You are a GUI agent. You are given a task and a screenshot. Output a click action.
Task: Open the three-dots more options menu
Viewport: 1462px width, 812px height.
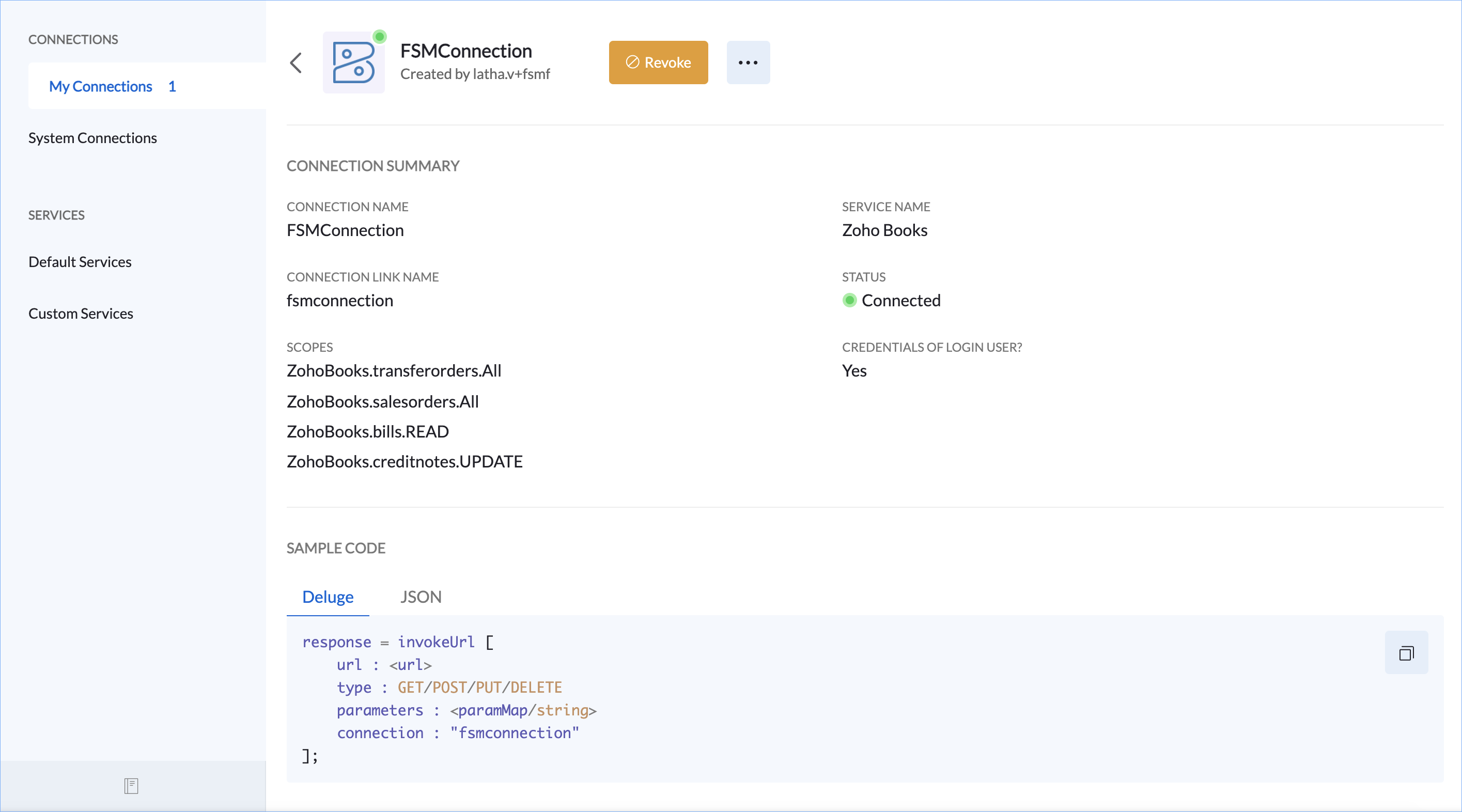point(748,63)
